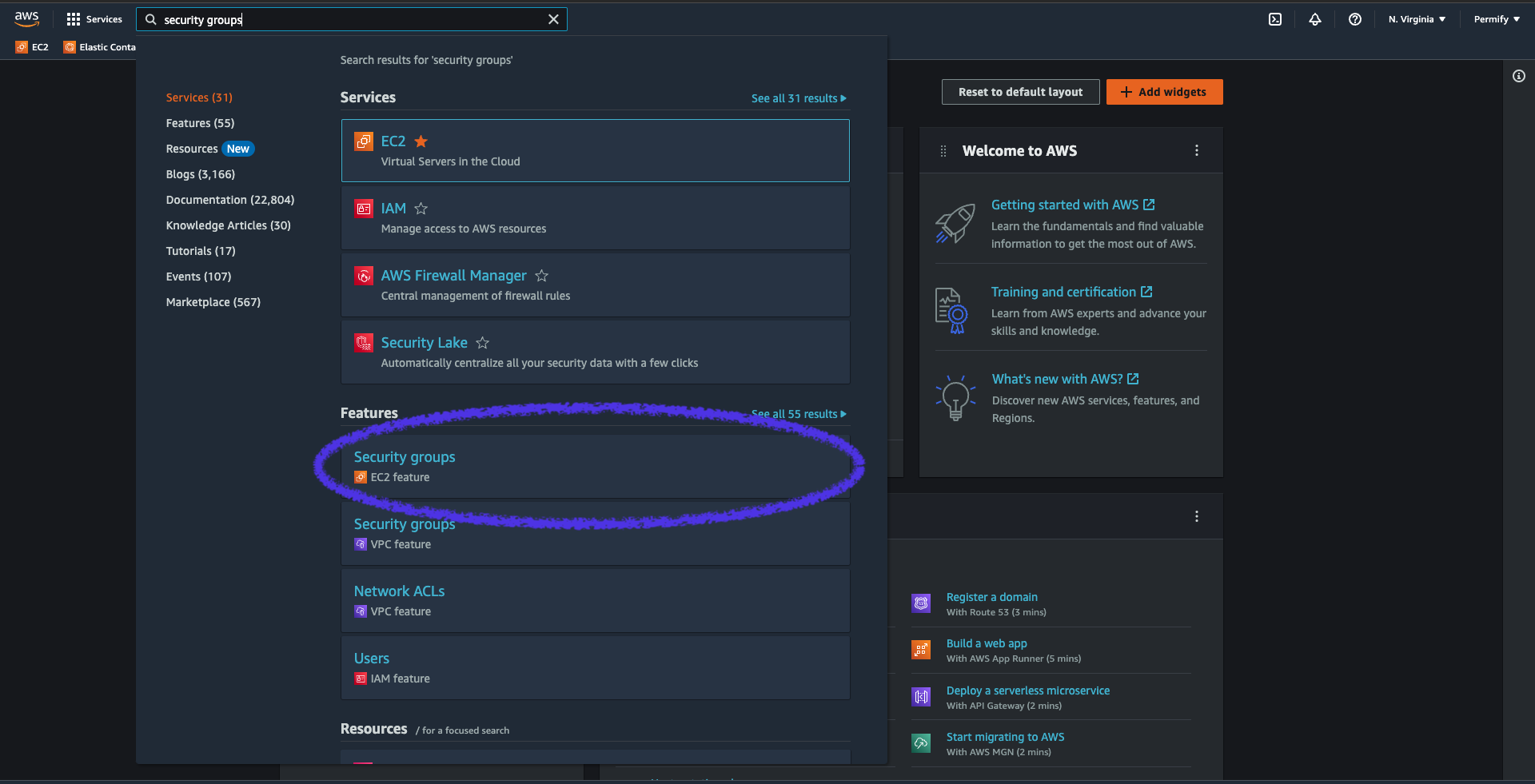Open the EC2 favorites bar shortcut

click(32, 47)
